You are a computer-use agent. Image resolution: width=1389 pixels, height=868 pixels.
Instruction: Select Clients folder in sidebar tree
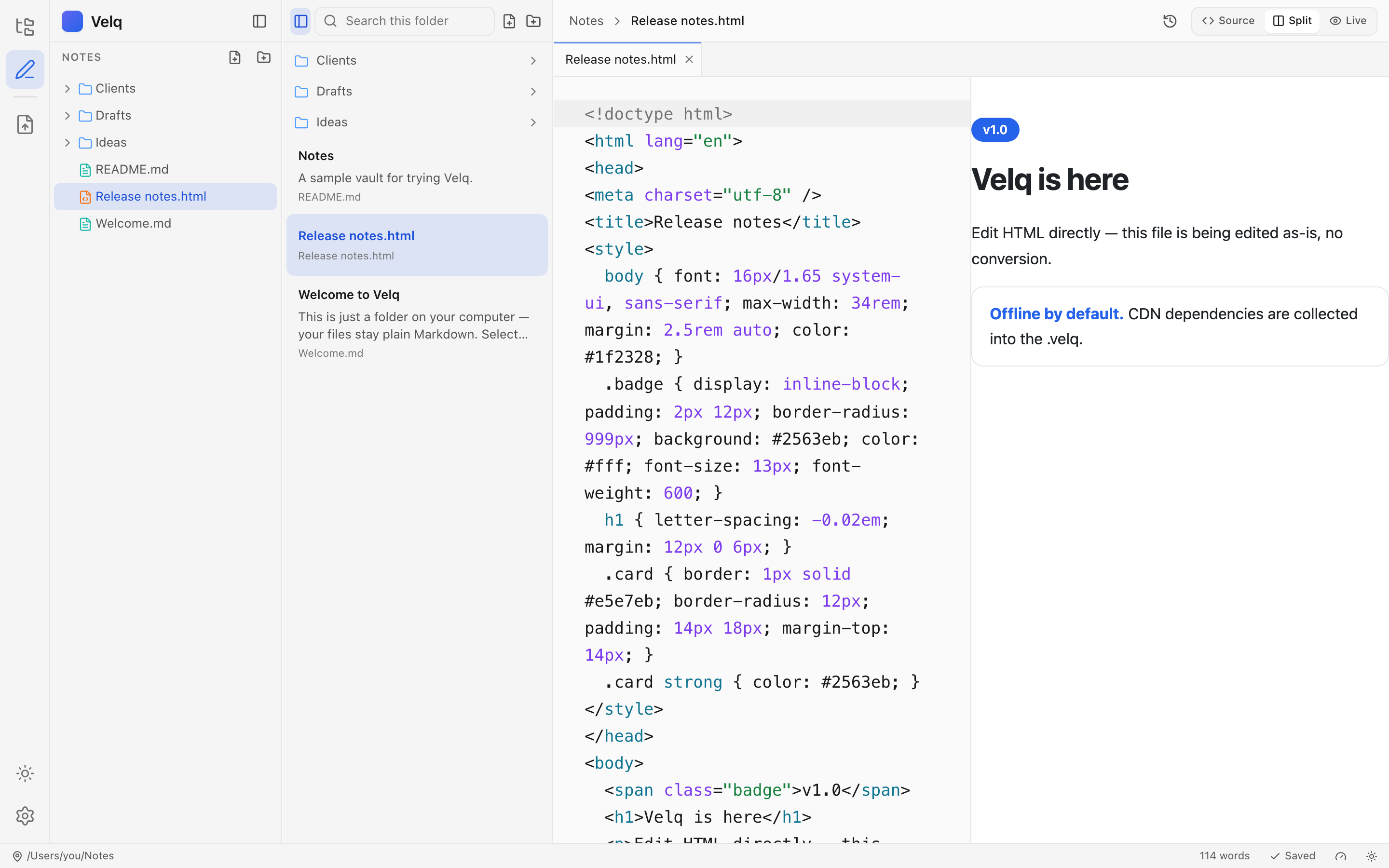pyautogui.click(x=165, y=88)
